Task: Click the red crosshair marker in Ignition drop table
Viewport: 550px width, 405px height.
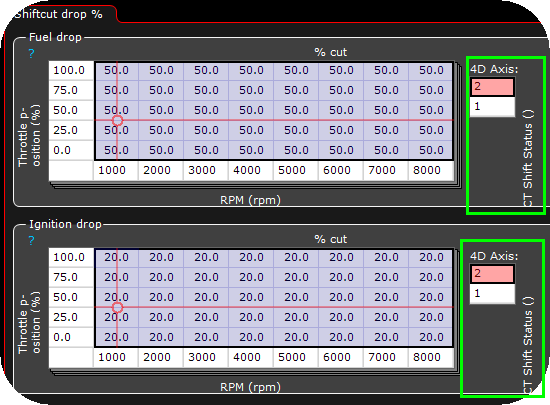Action: point(118,307)
